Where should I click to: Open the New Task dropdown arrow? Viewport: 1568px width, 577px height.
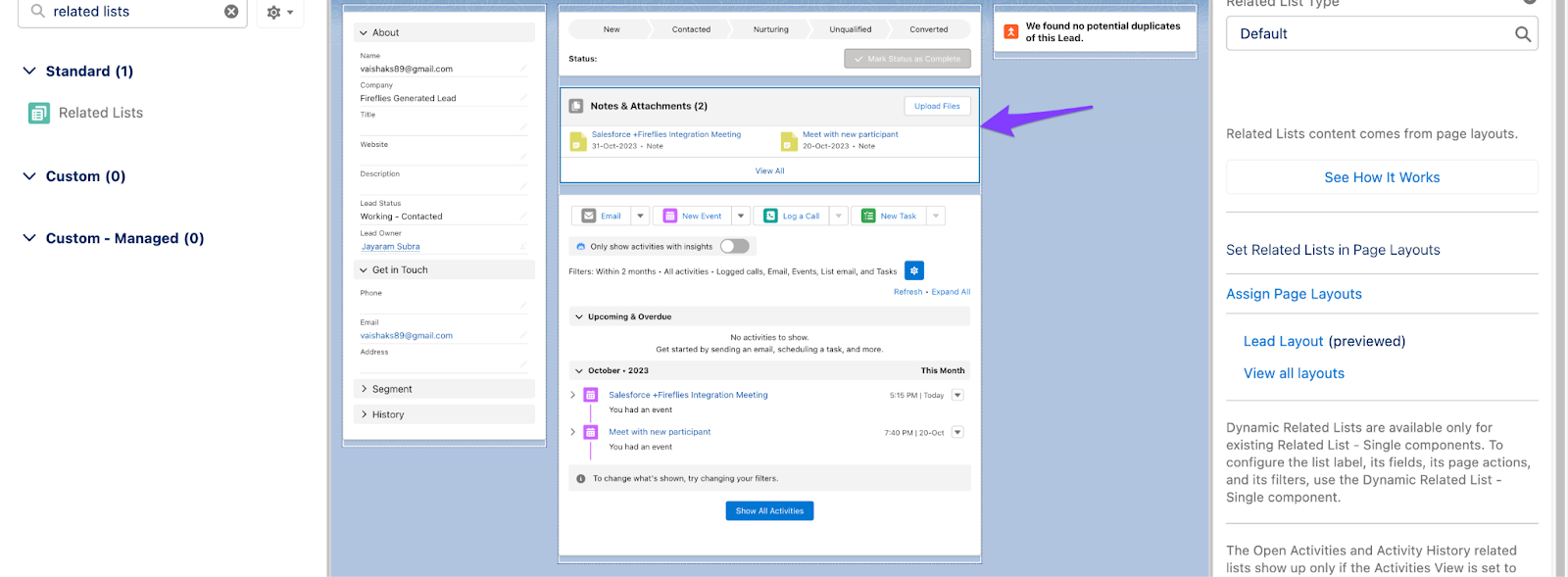936,216
